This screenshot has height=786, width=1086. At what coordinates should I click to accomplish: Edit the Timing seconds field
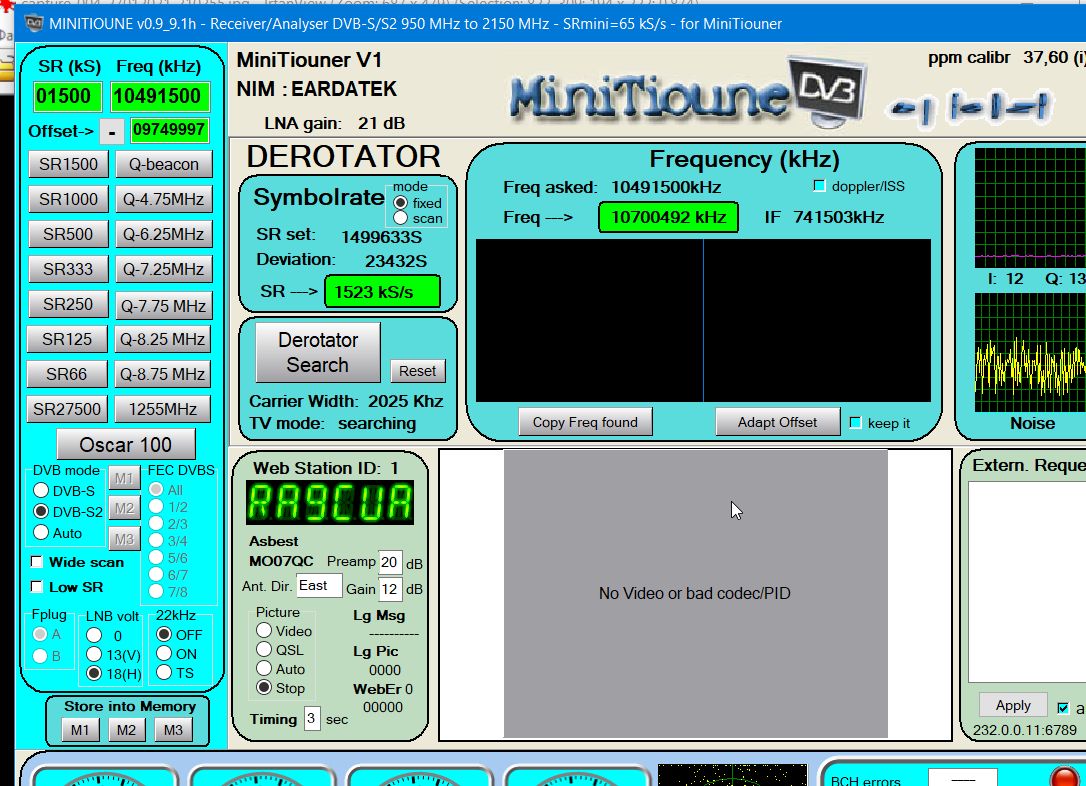click(312, 718)
